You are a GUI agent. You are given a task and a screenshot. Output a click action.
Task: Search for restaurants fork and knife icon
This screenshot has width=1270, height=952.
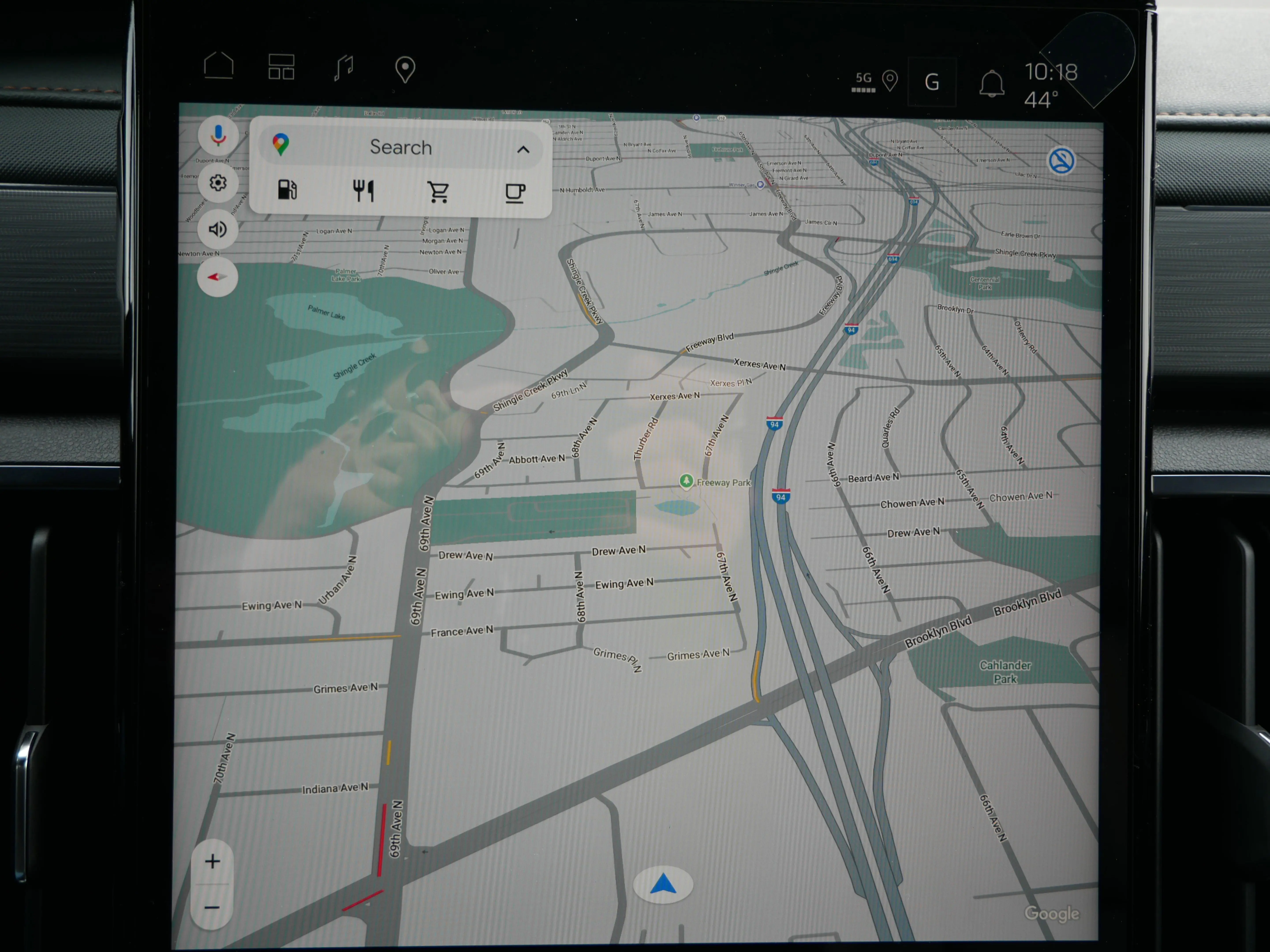point(363,191)
